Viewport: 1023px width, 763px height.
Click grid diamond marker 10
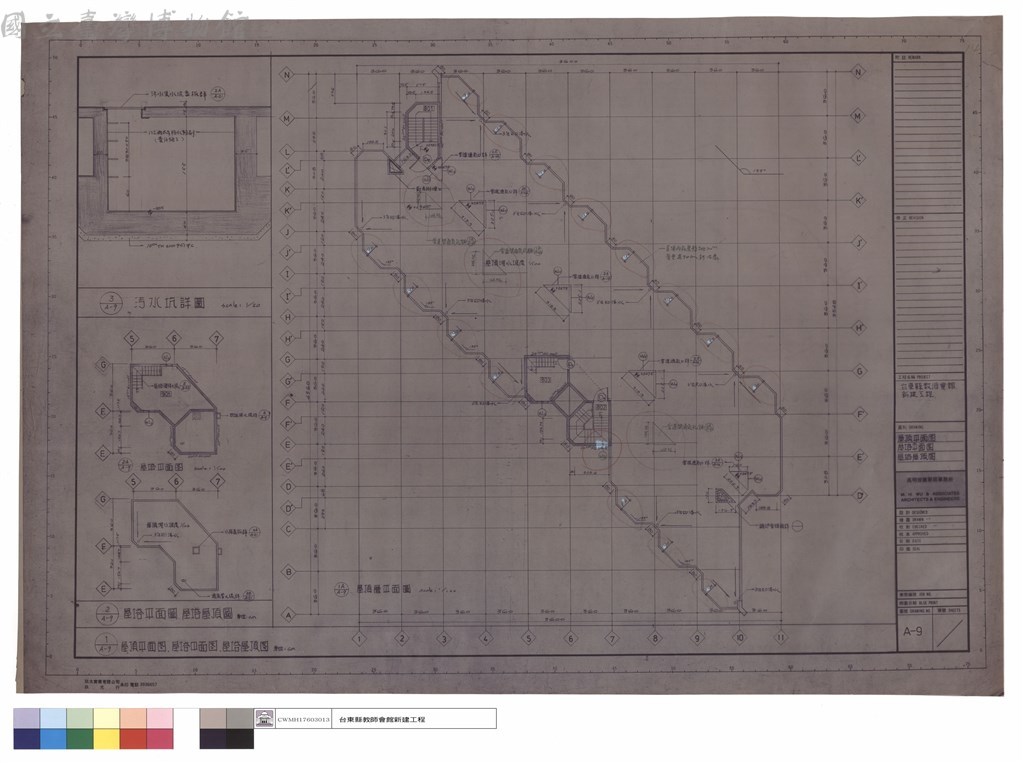pyautogui.click(x=739, y=637)
